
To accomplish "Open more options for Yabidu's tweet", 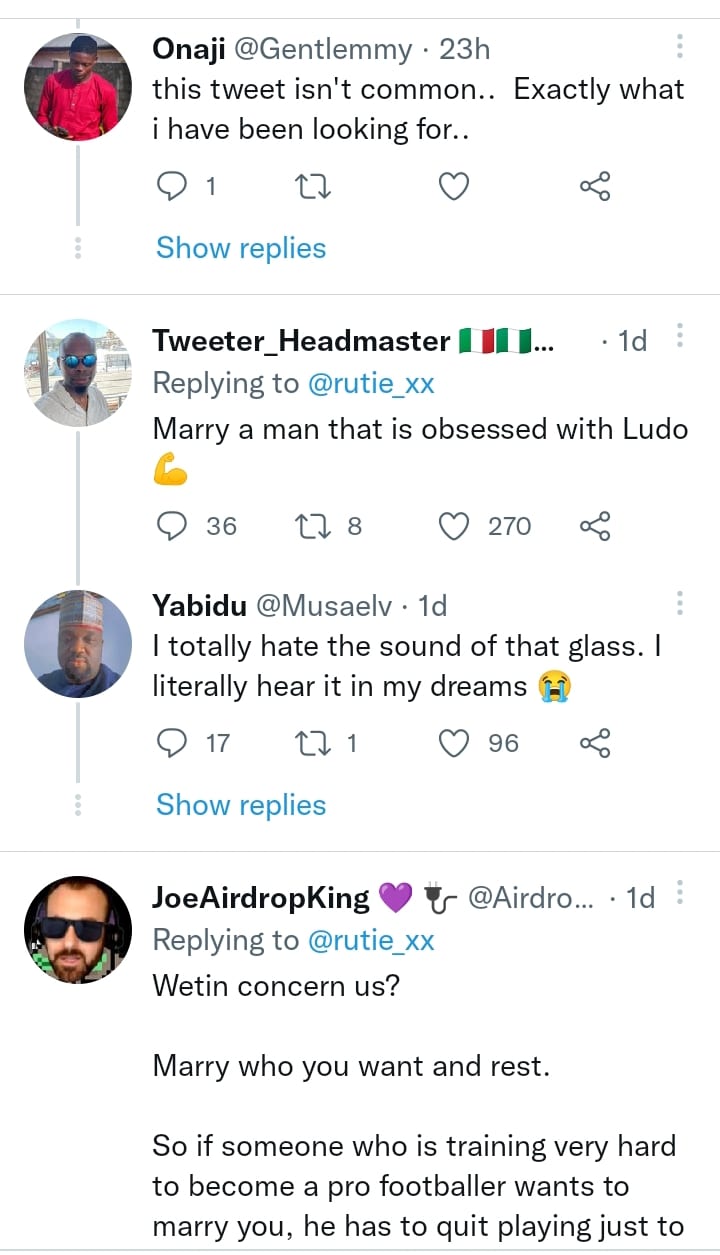I will click(x=680, y=602).
